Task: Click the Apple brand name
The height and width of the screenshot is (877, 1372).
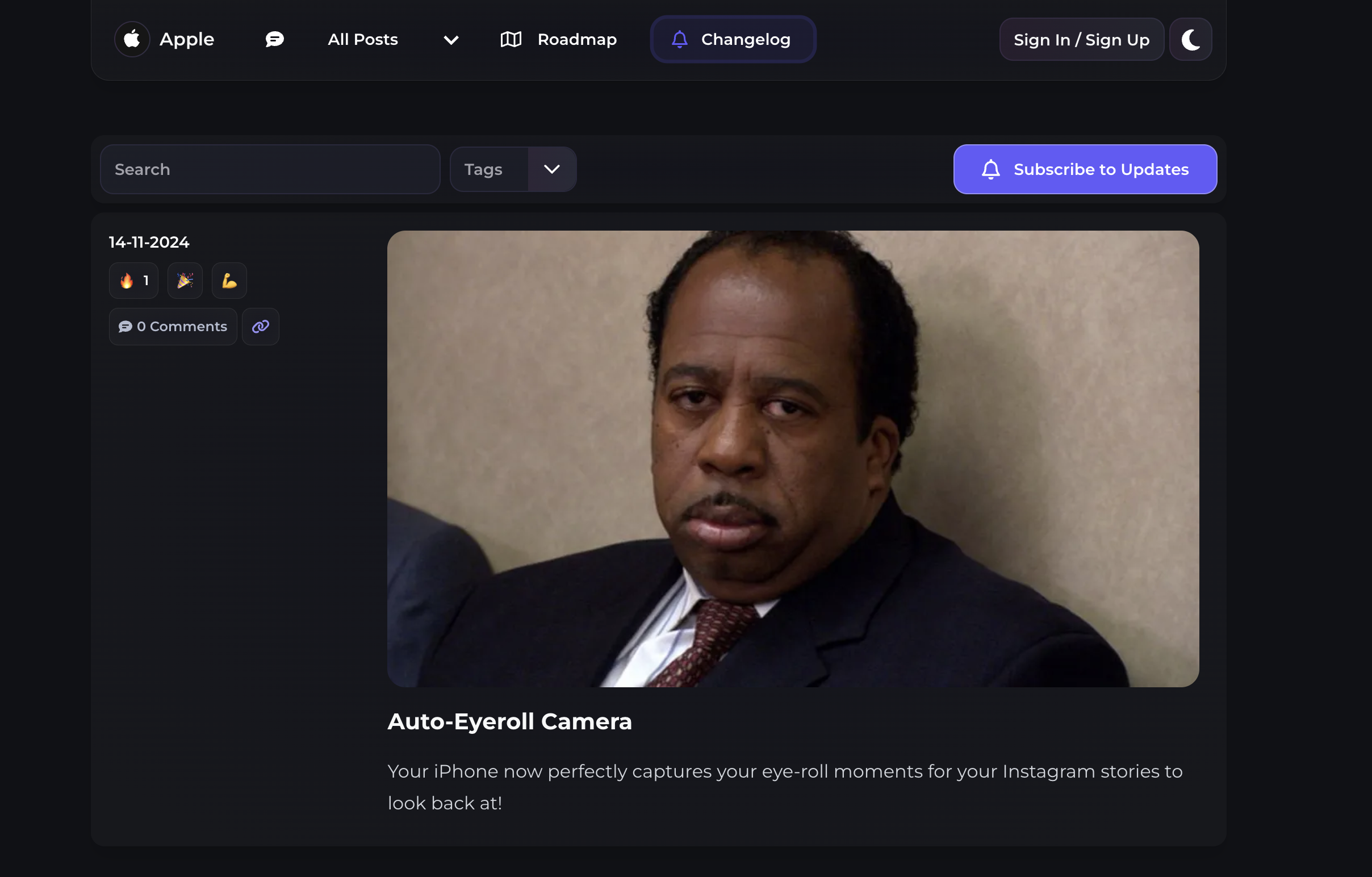Action: pyautogui.click(x=187, y=39)
